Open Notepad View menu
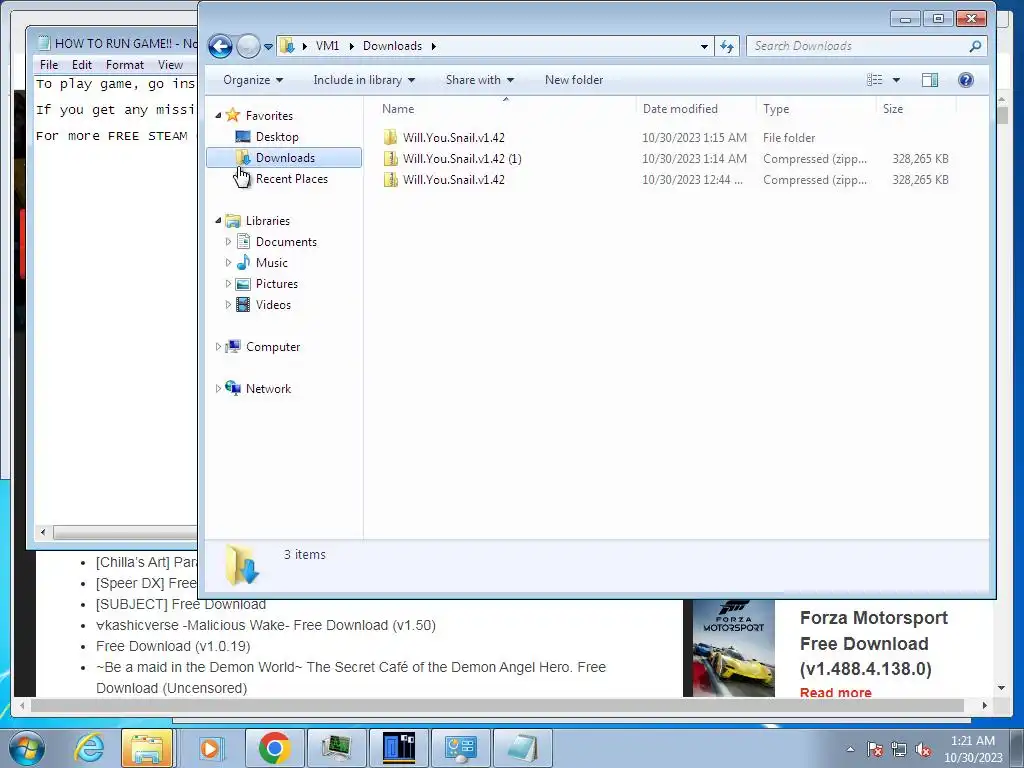This screenshot has width=1024, height=768. coord(170,65)
